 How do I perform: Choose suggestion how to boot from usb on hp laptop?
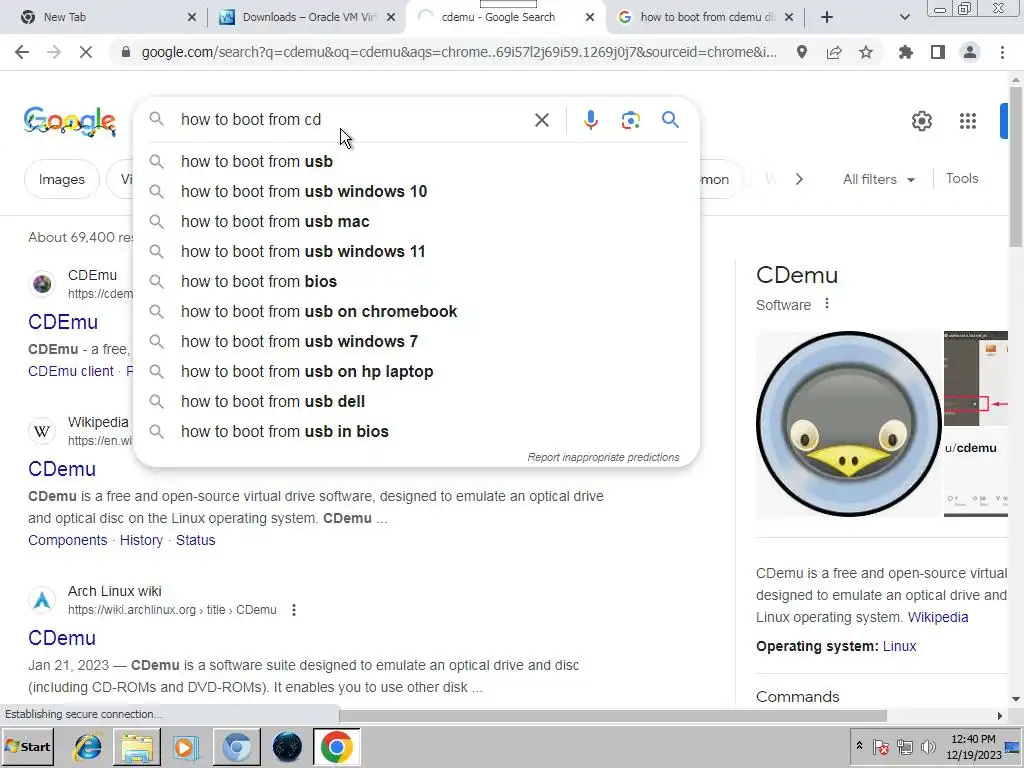(415, 372)
